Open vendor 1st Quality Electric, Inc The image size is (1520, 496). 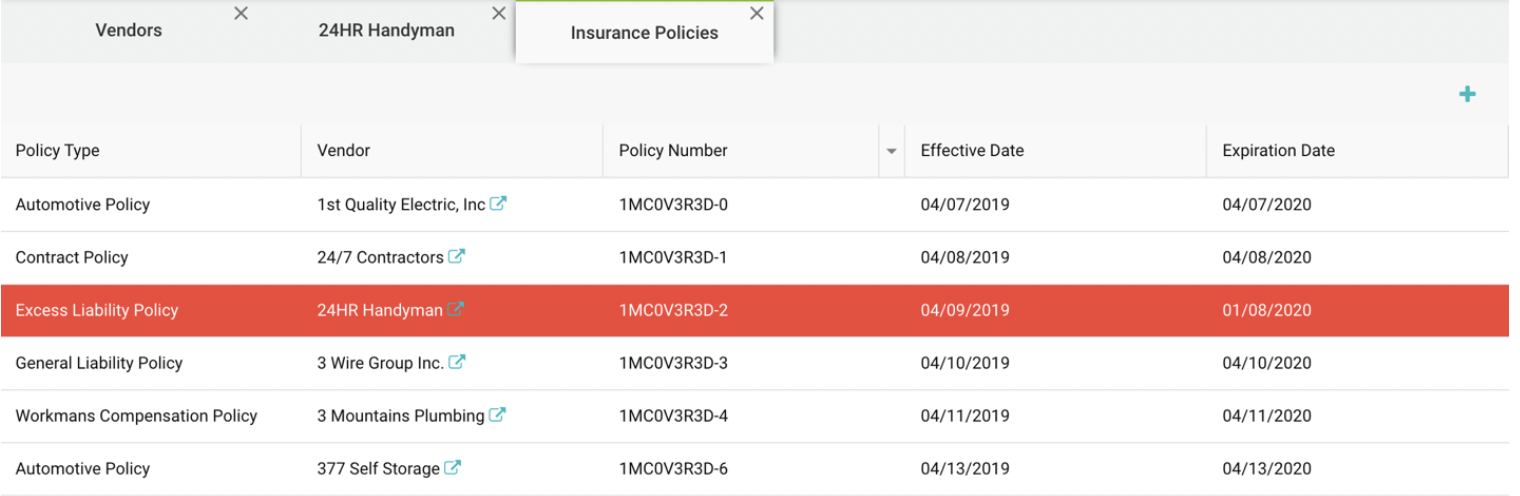pyautogui.click(x=401, y=204)
